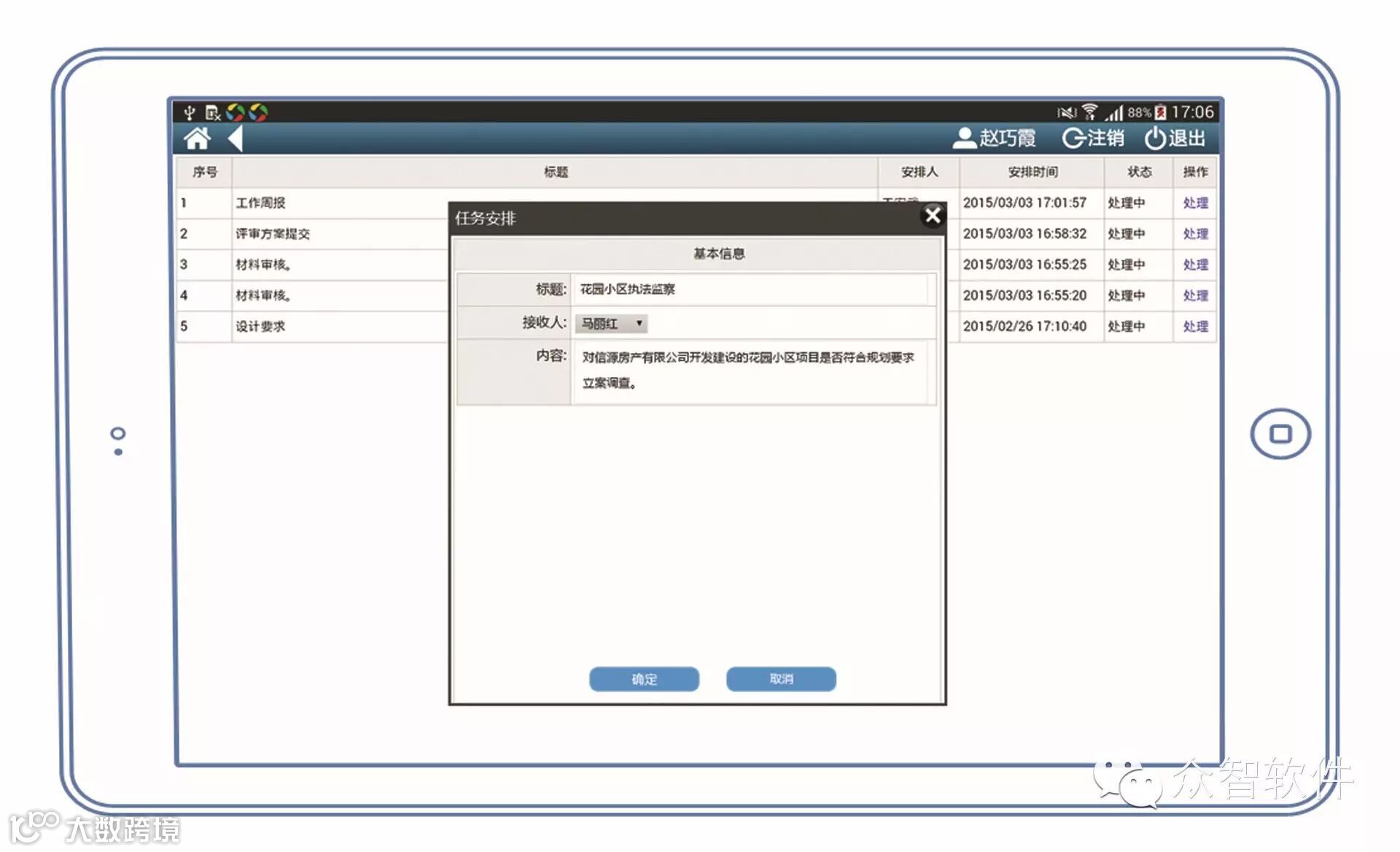Click the 状态 column header
1400x852 pixels.
[x=1139, y=172]
